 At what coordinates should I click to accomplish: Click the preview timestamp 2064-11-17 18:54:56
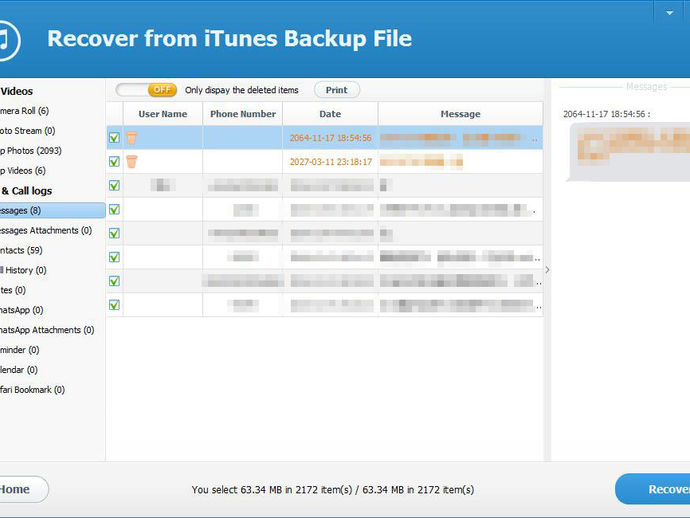click(x=606, y=114)
